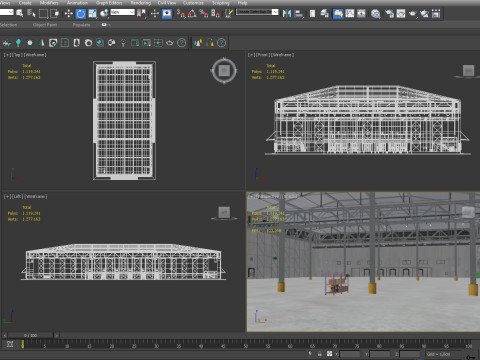Toggle the Selection Lock padlock
The height and width of the screenshot is (360, 480).
pos(319,354)
